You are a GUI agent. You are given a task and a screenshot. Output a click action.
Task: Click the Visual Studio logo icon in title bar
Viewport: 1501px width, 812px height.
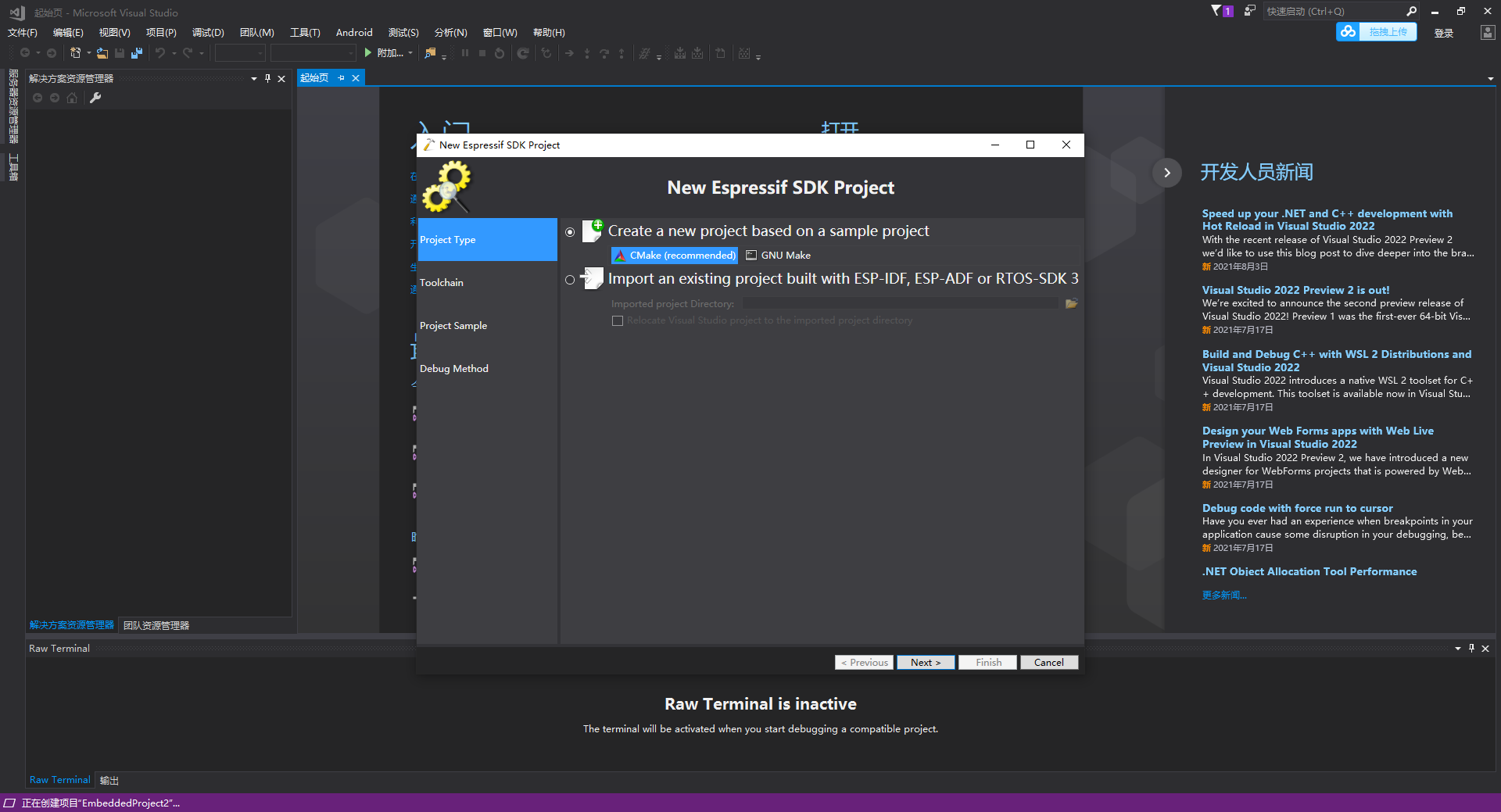click(17, 12)
